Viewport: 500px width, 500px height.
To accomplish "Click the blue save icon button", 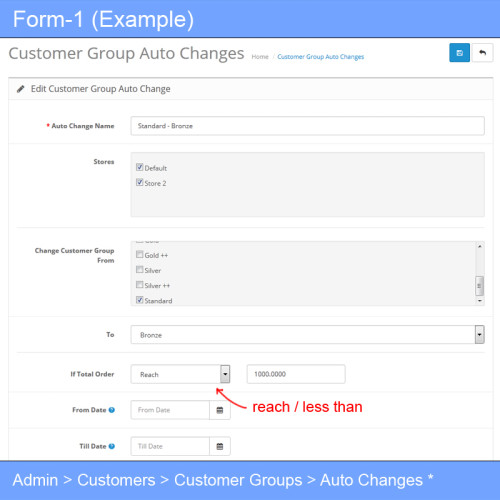I will (x=459, y=53).
